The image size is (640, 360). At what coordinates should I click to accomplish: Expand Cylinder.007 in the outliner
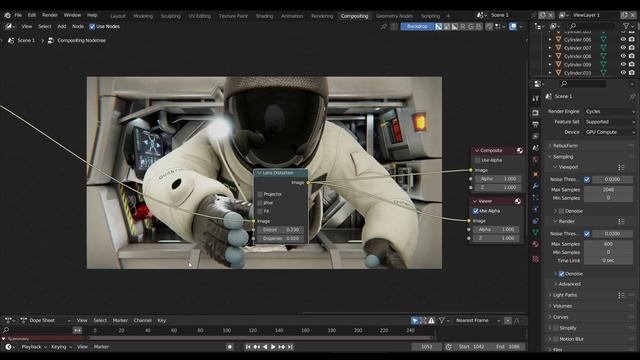point(550,48)
